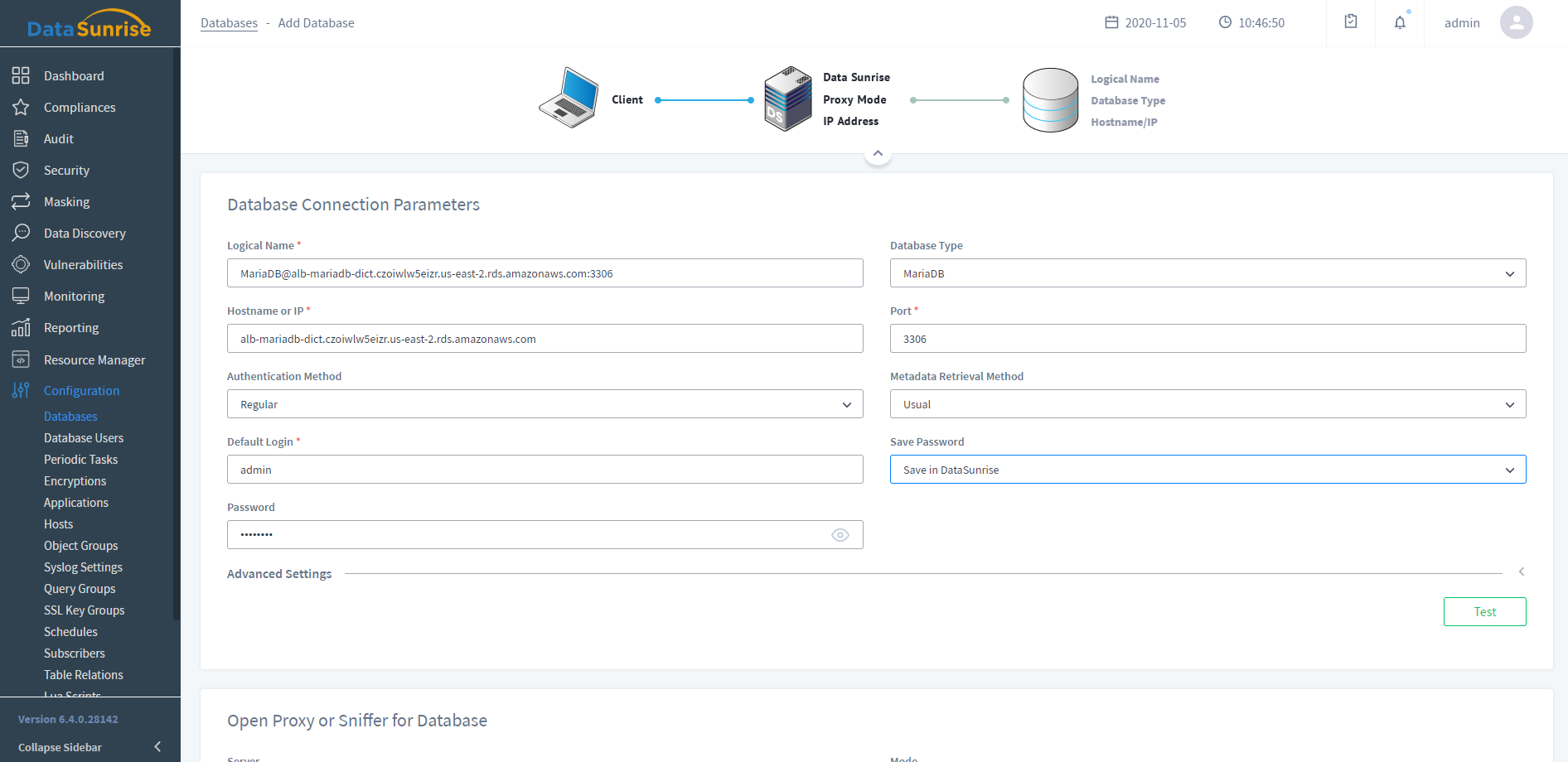The height and width of the screenshot is (762, 1568).
Task: Open the Database Type dropdown
Action: point(1207,273)
